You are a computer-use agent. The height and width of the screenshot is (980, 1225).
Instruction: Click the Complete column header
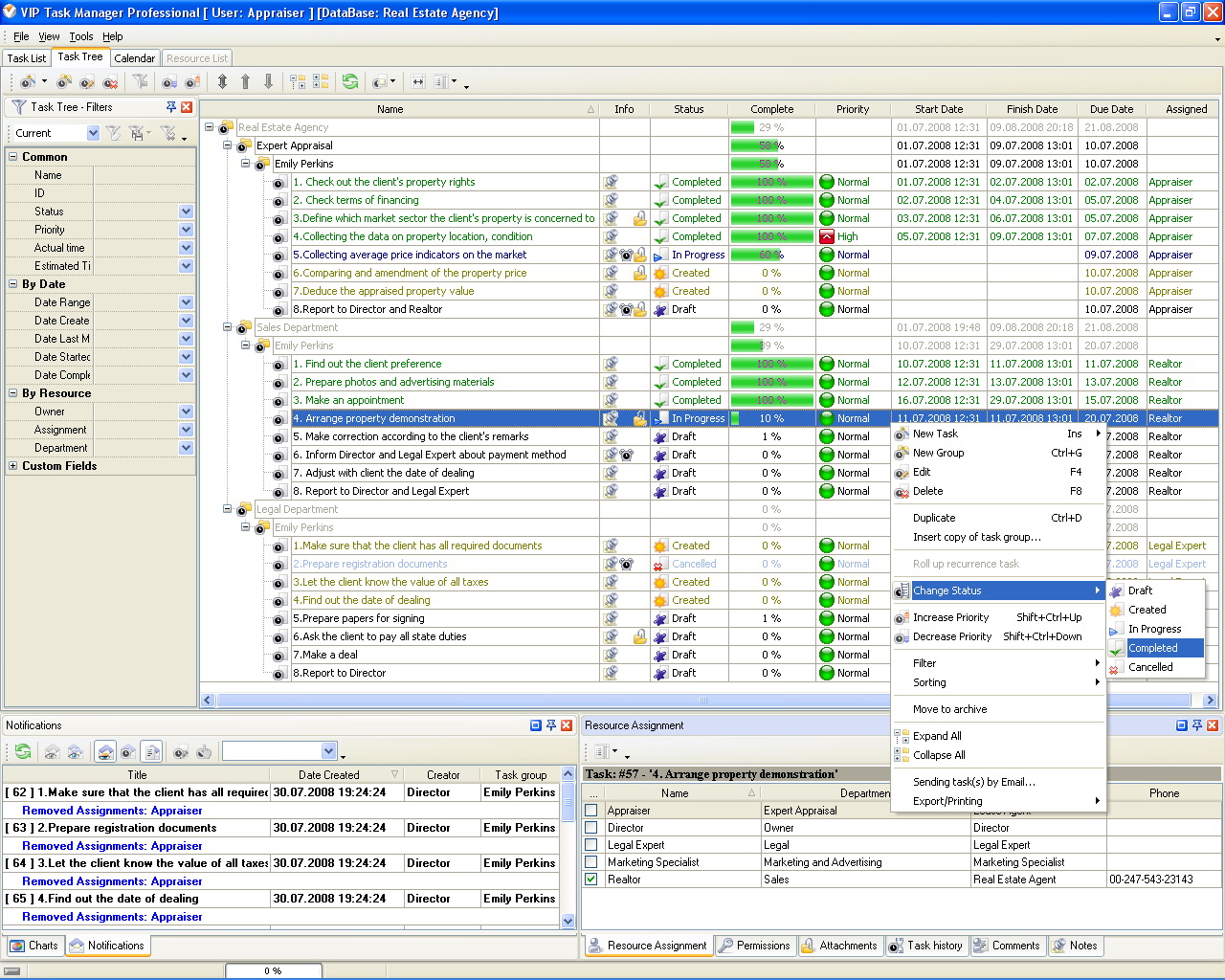point(771,109)
